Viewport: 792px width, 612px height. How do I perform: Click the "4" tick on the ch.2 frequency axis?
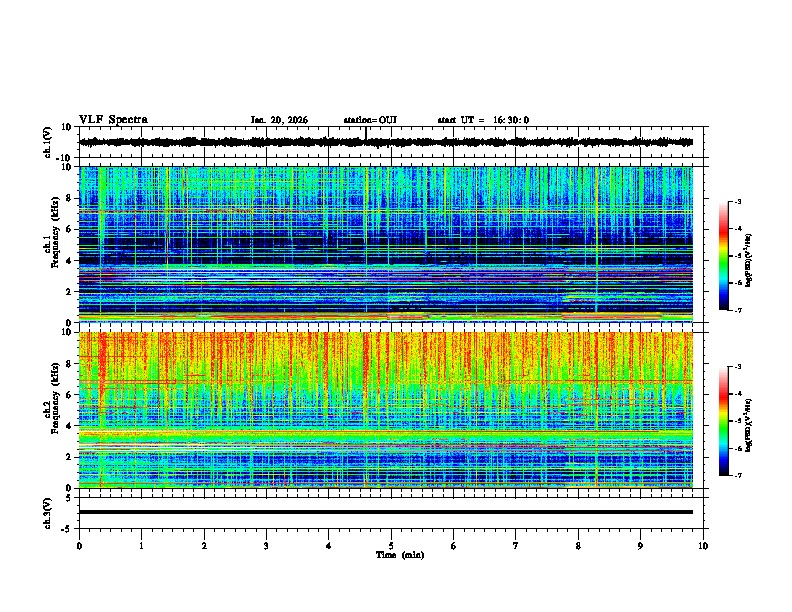point(70,426)
